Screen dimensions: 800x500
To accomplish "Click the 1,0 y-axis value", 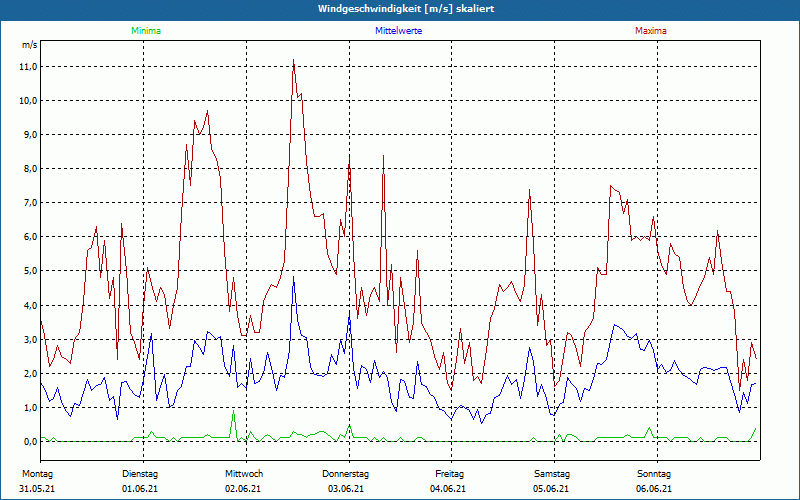I will coord(30,408).
